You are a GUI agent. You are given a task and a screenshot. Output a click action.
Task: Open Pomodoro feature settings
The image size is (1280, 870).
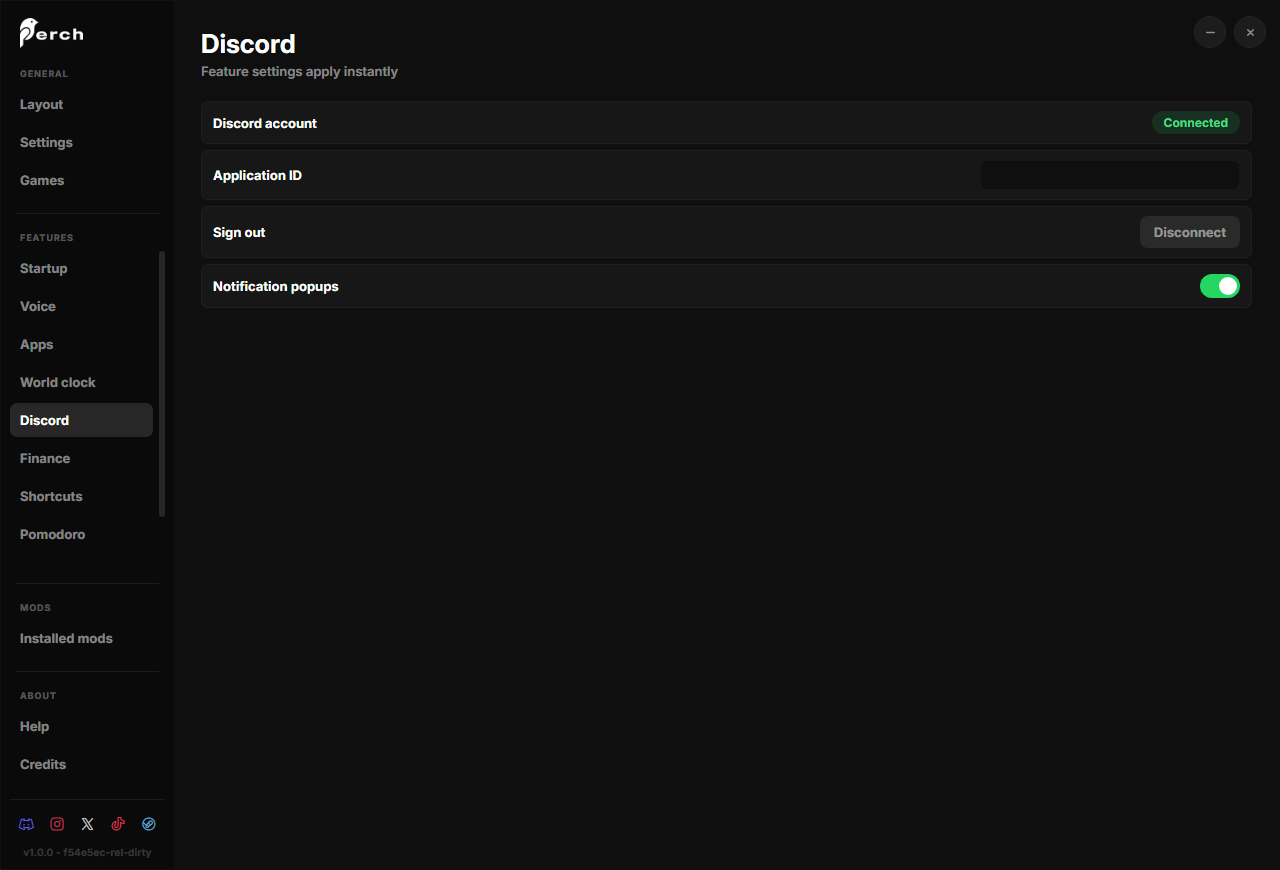[x=81, y=534]
